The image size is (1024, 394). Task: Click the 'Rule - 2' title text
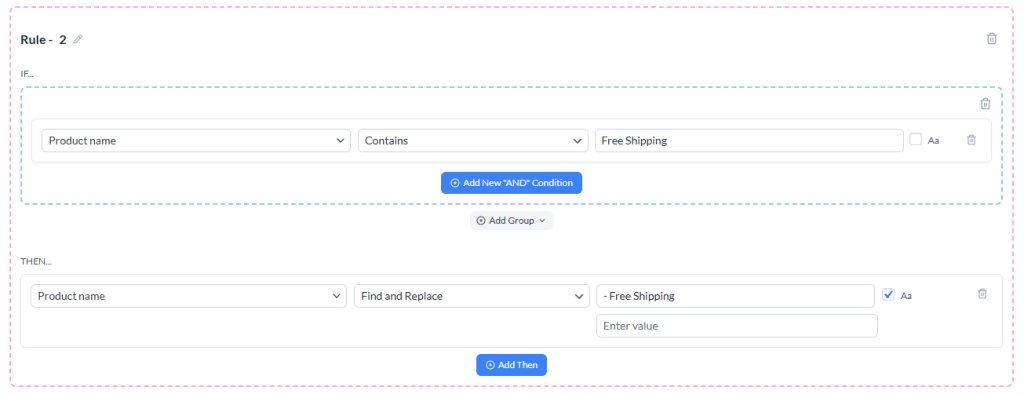click(44, 40)
